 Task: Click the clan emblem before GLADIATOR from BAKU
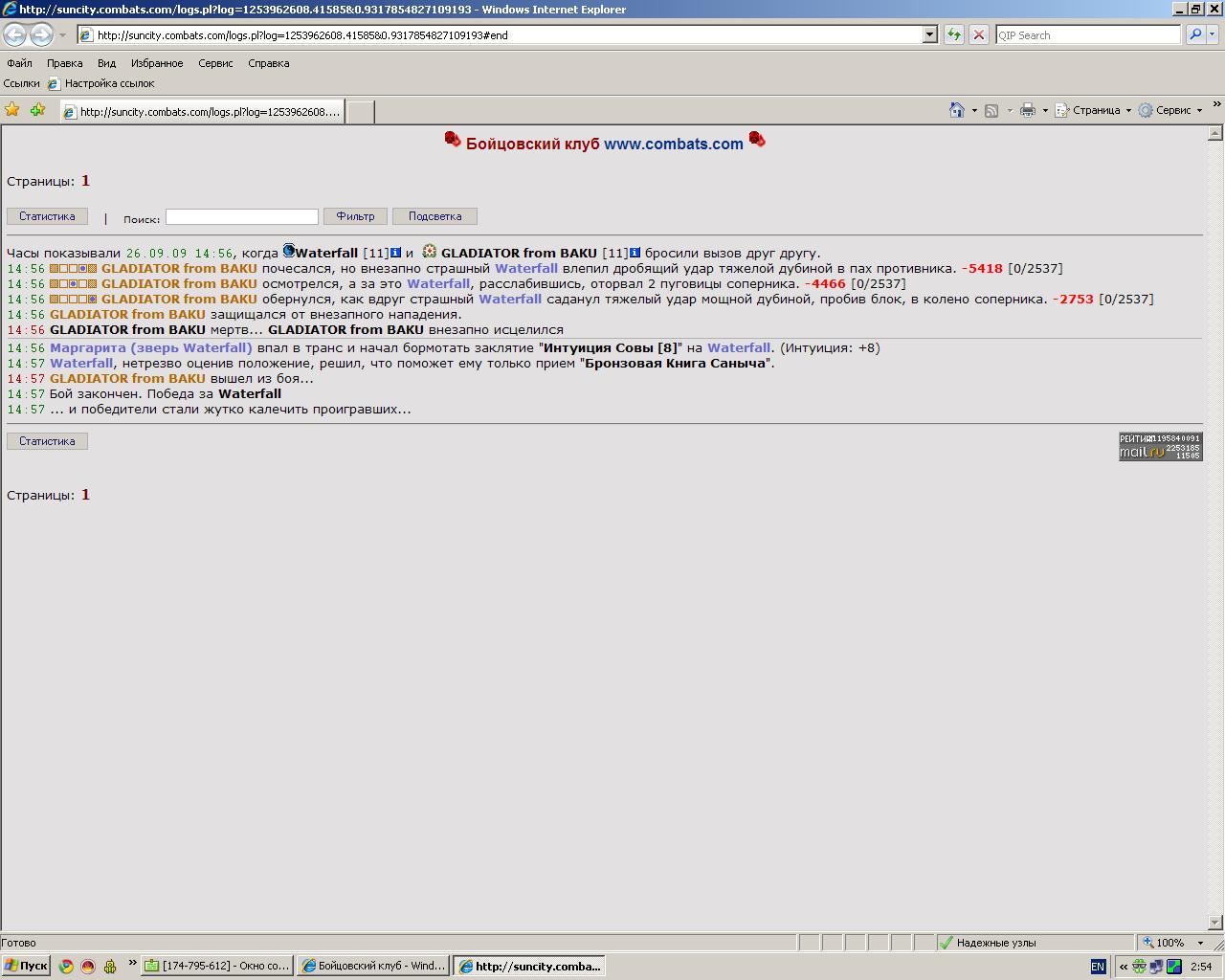click(430, 252)
